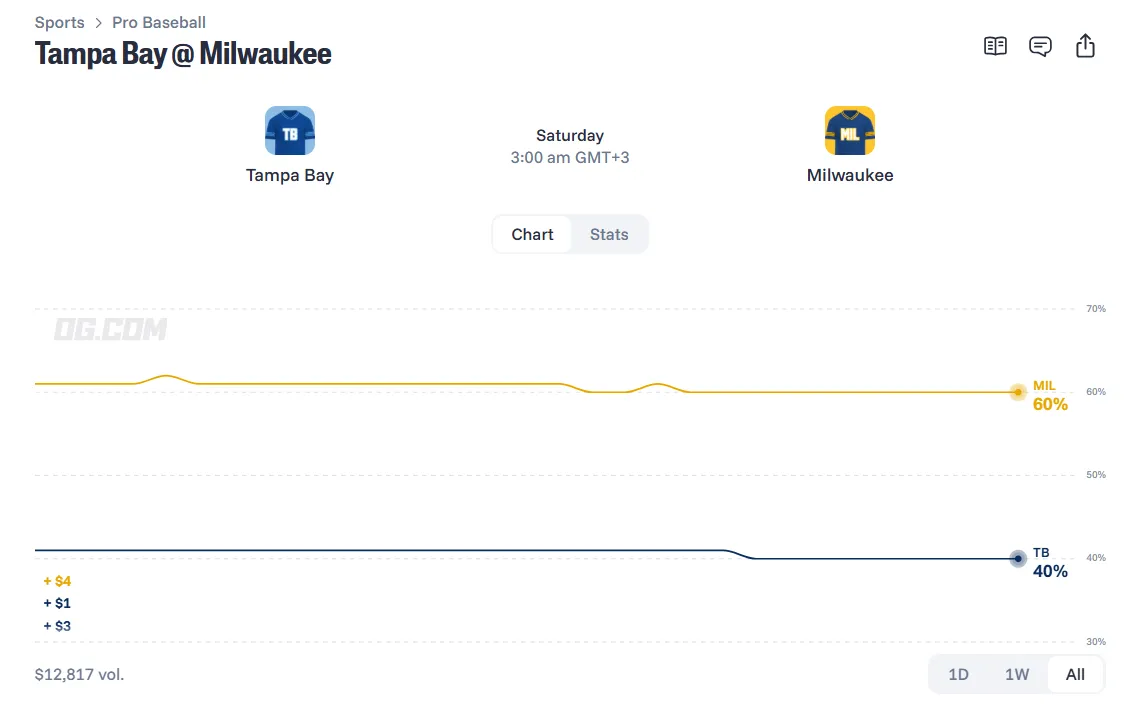Switch to the Chart view
Image resolution: width=1142 pixels, height=727 pixels.
tap(532, 235)
